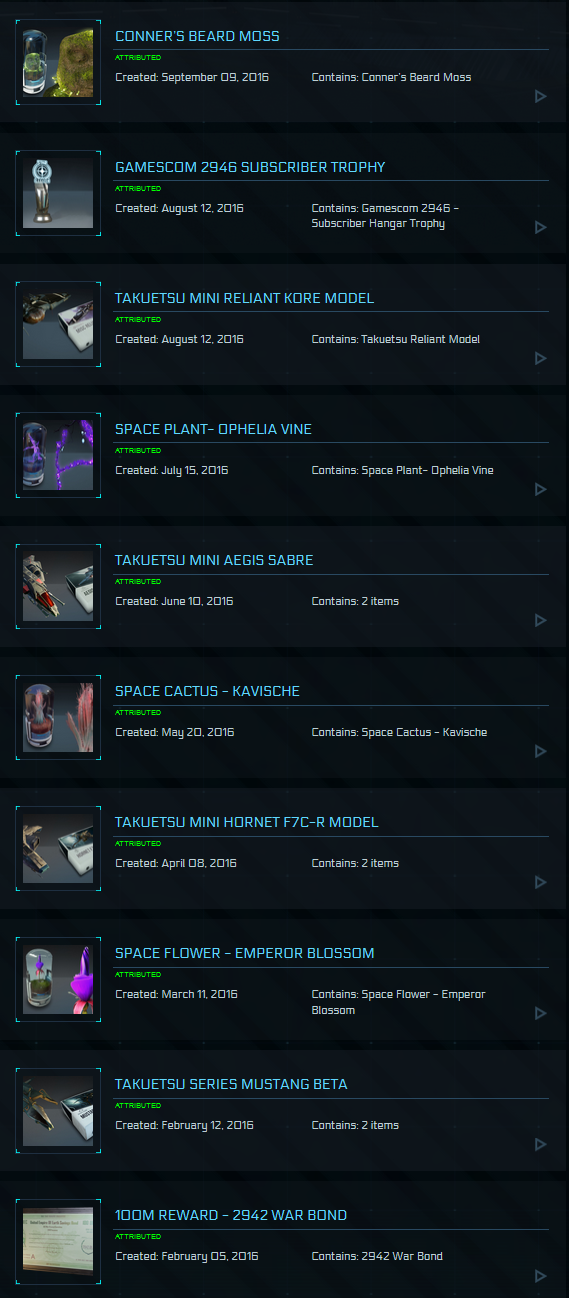Click the Conner's Beard Moss thumbnail image
The image size is (569, 1298).
tap(58, 63)
